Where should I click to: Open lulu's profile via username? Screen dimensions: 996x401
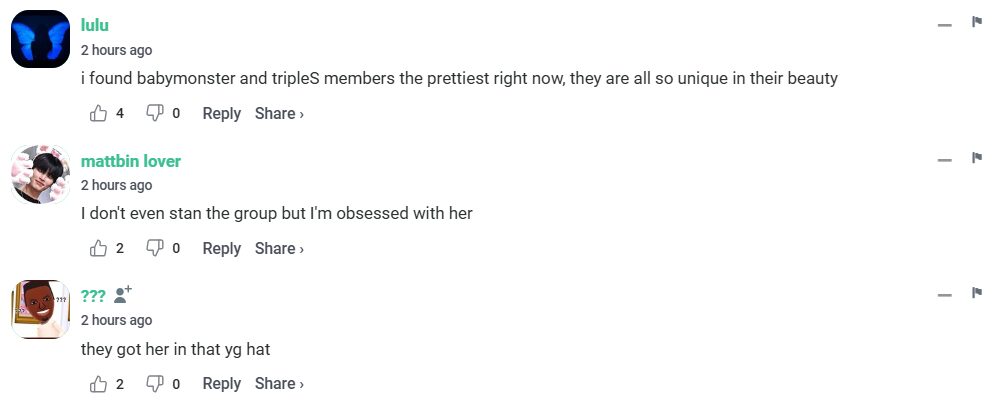click(x=94, y=26)
